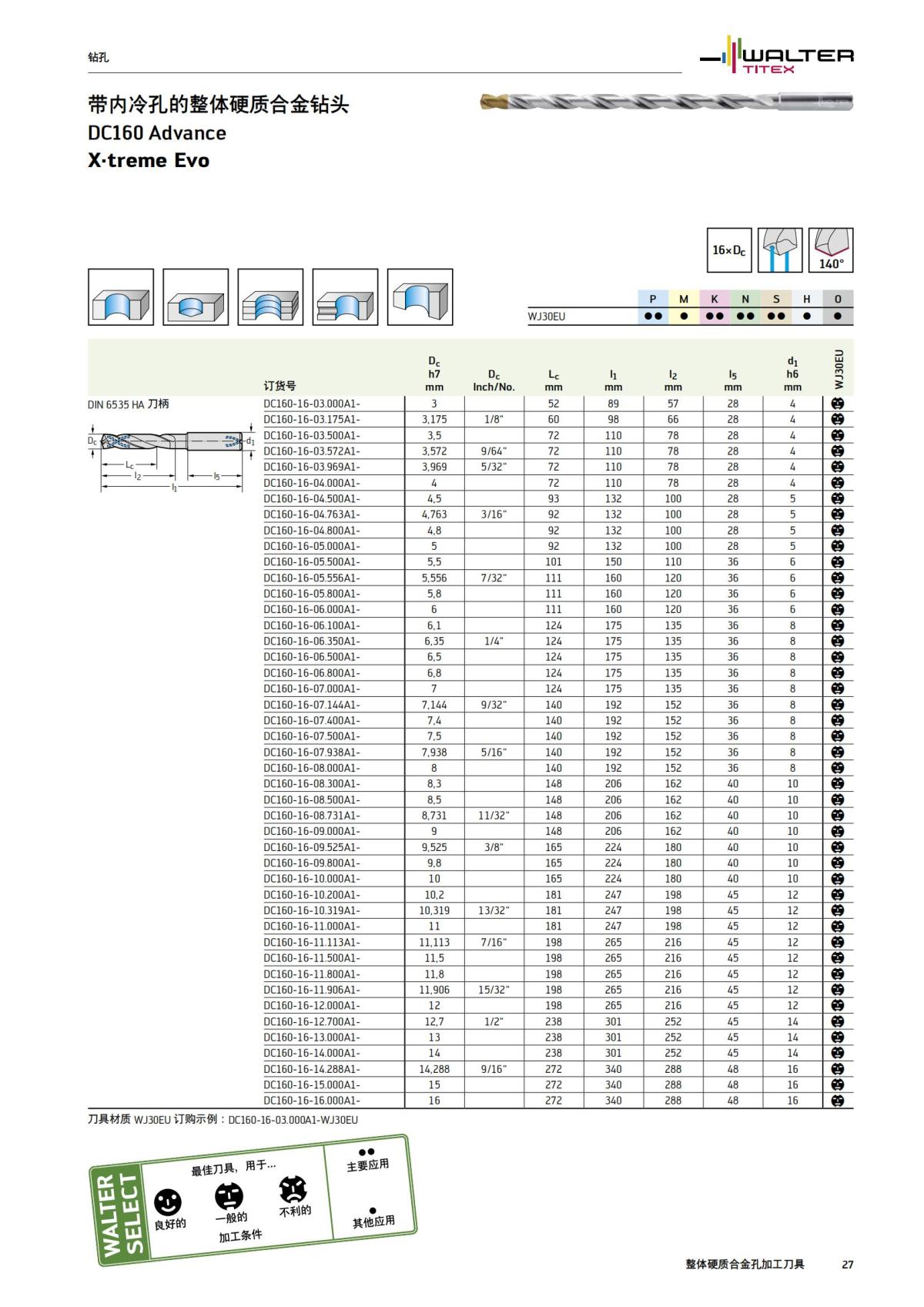Click the K material group swatch
The image size is (924, 1307).
715,299
